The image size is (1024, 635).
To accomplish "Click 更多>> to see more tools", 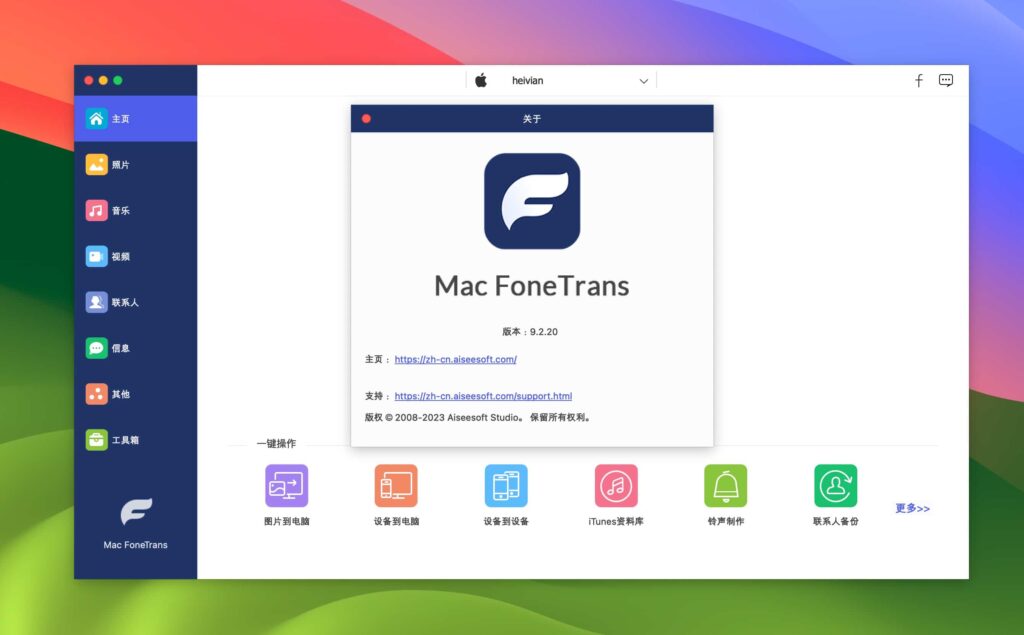I will (x=911, y=508).
